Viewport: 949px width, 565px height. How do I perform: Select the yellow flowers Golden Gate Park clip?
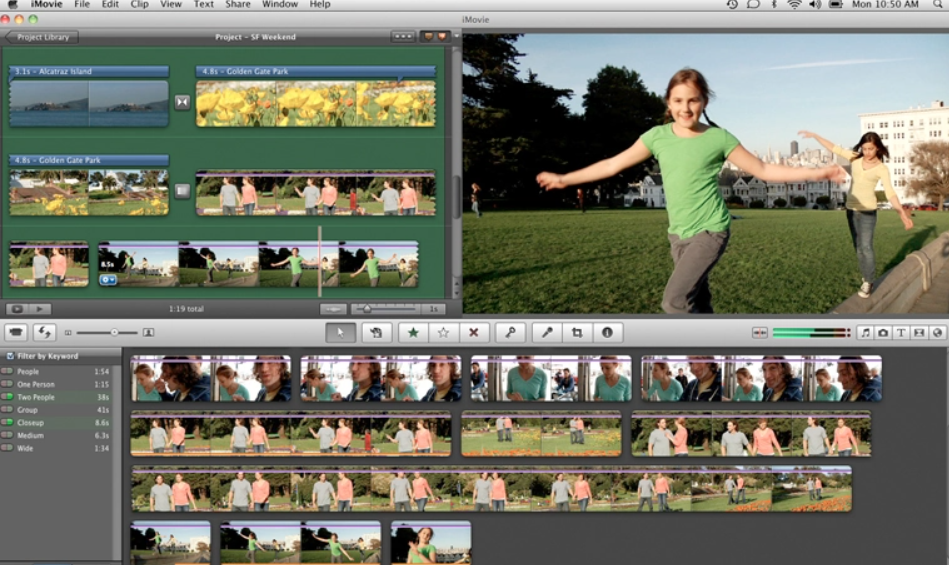click(x=315, y=103)
